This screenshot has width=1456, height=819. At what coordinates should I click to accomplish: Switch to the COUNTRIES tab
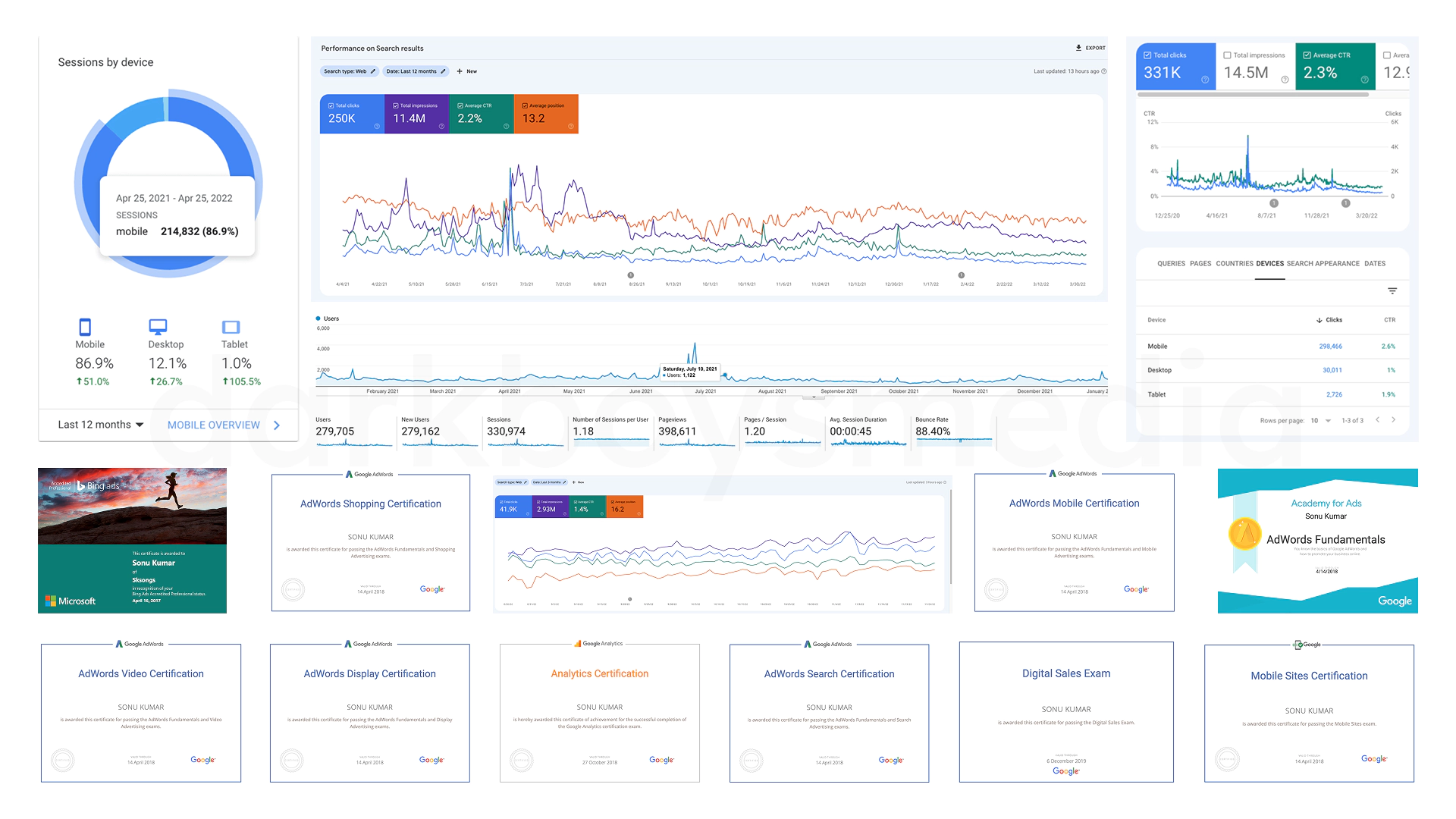tap(1235, 264)
